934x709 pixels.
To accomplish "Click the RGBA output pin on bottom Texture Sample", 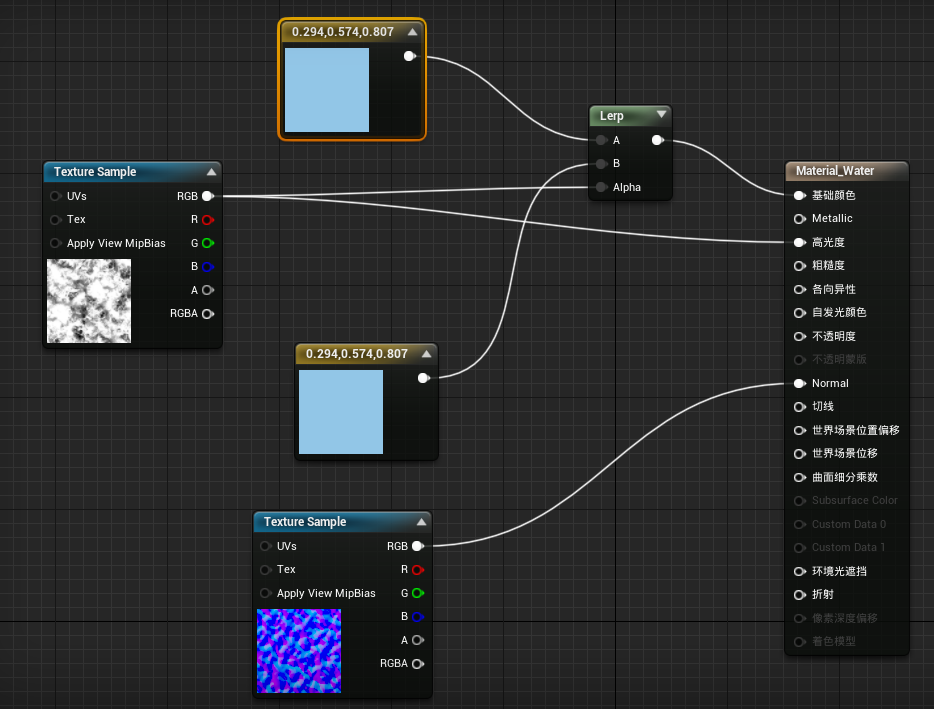I will tap(417, 663).
